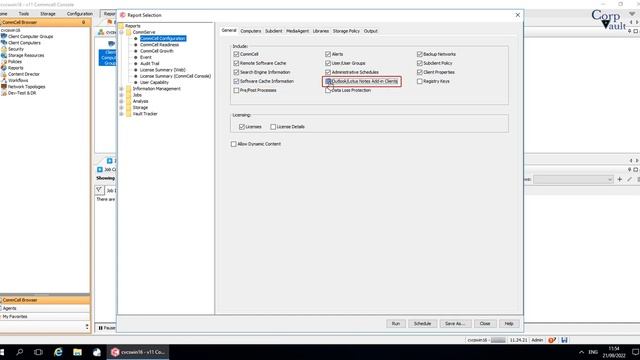Screen dimensions: 640x360
Task: Click the Schedule button
Action: (x=422, y=323)
